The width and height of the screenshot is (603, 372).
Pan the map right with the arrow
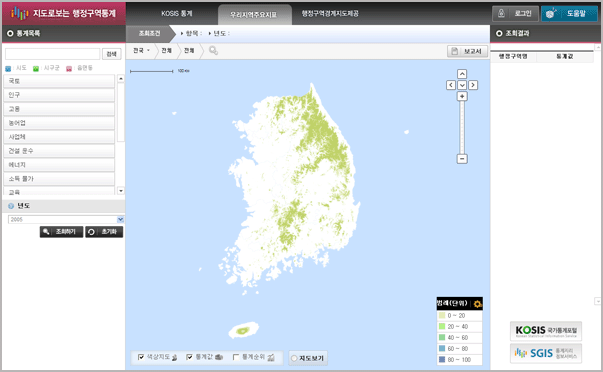[473, 85]
